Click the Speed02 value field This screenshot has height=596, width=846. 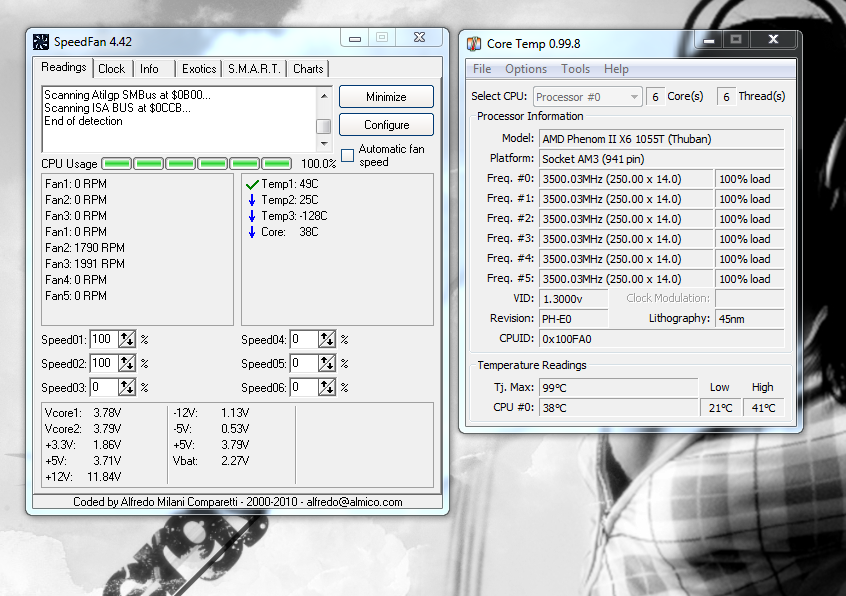tap(104, 363)
